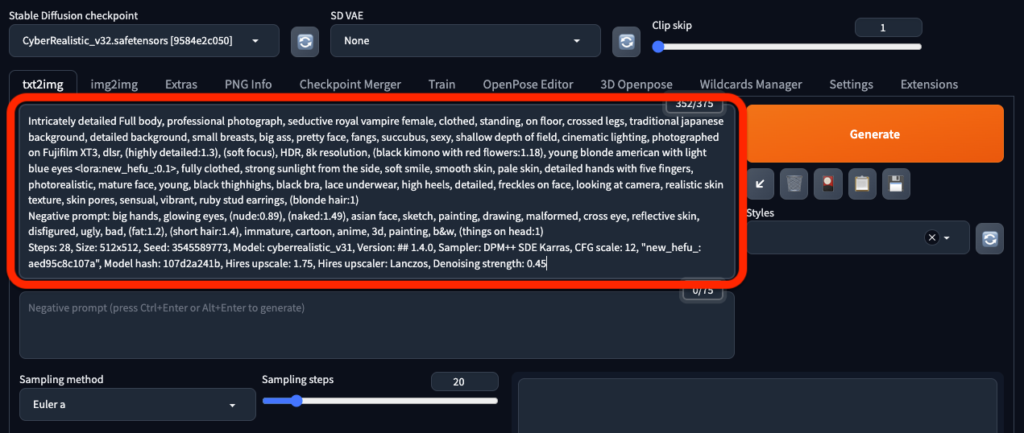The width and height of the screenshot is (1024, 433).
Task: Refresh the Stable Diffusion checkpoint list
Action: [x=305, y=42]
